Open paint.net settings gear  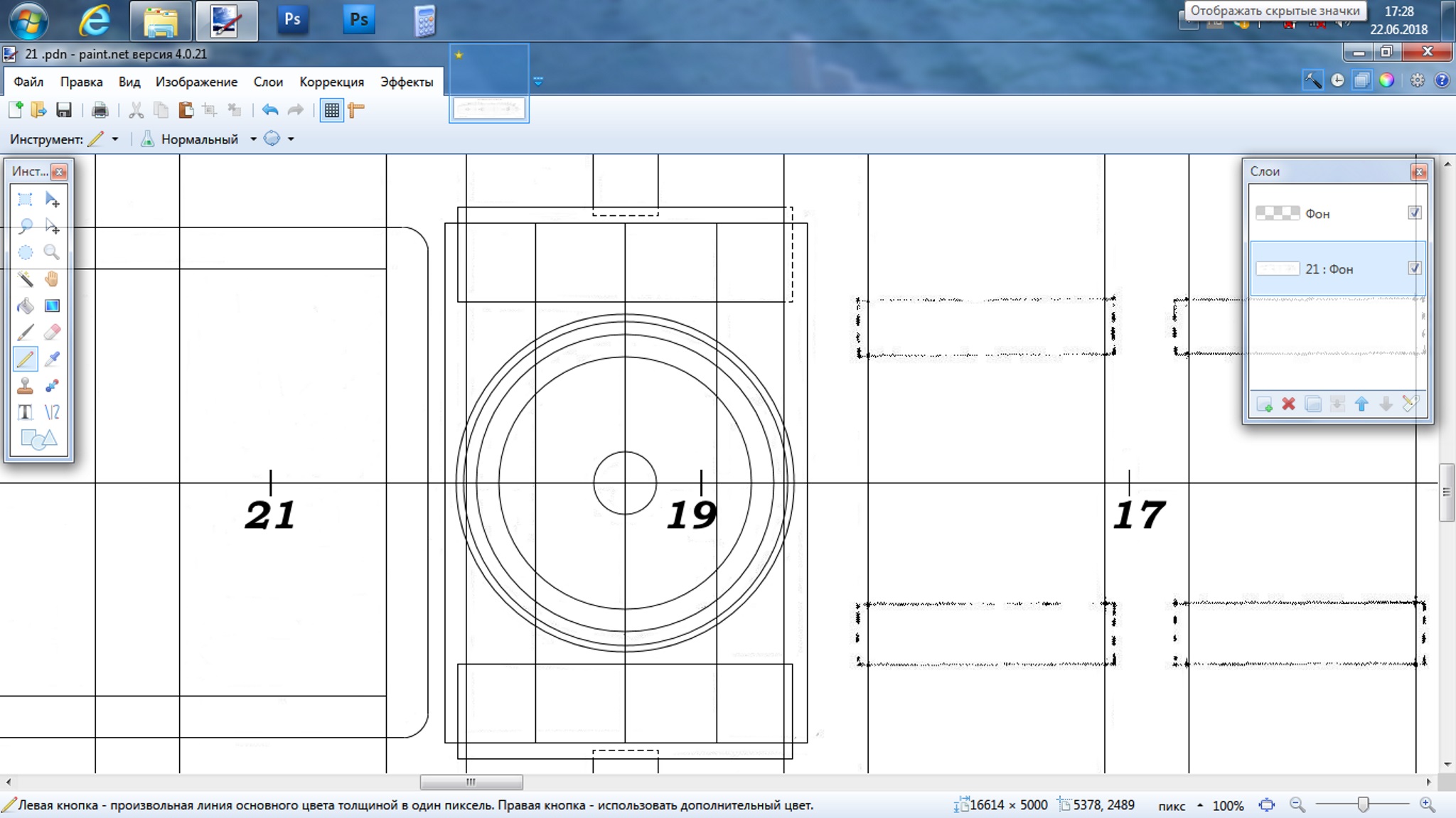pyautogui.click(x=1417, y=80)
